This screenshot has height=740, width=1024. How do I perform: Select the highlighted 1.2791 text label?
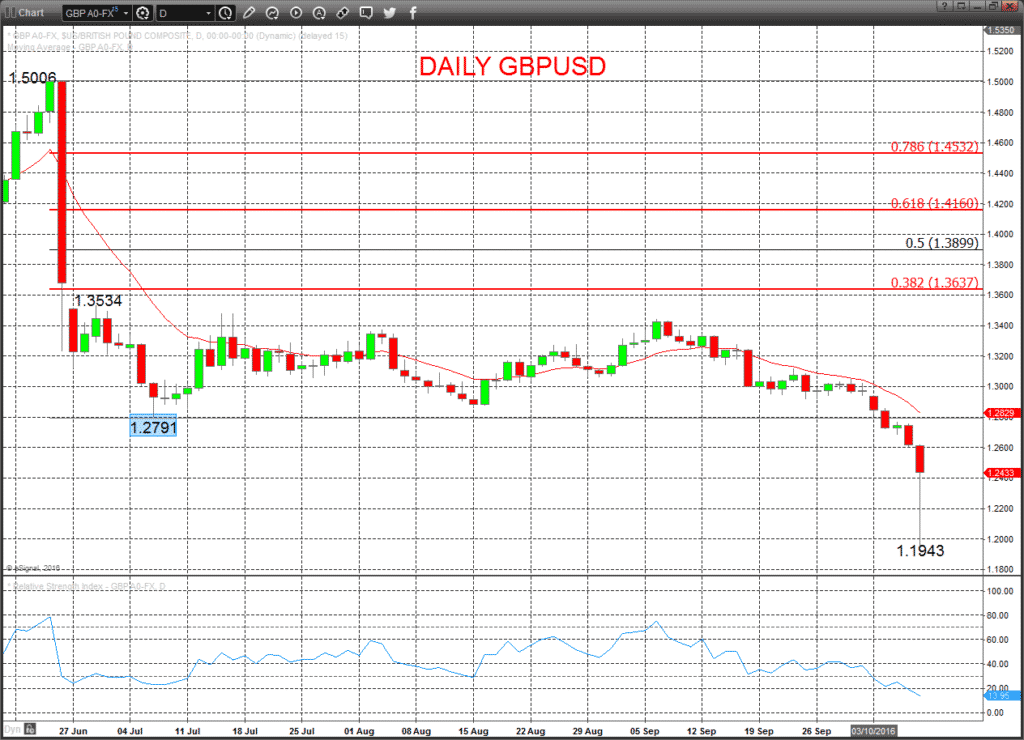[x=153, y=427]
